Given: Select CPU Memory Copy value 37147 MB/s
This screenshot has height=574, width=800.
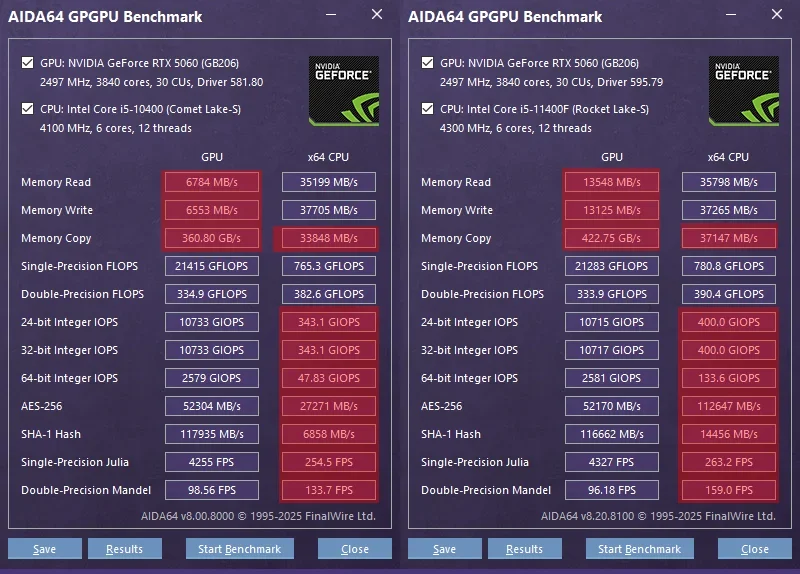Looking at the screenshot, I should (x=729, y=238).
